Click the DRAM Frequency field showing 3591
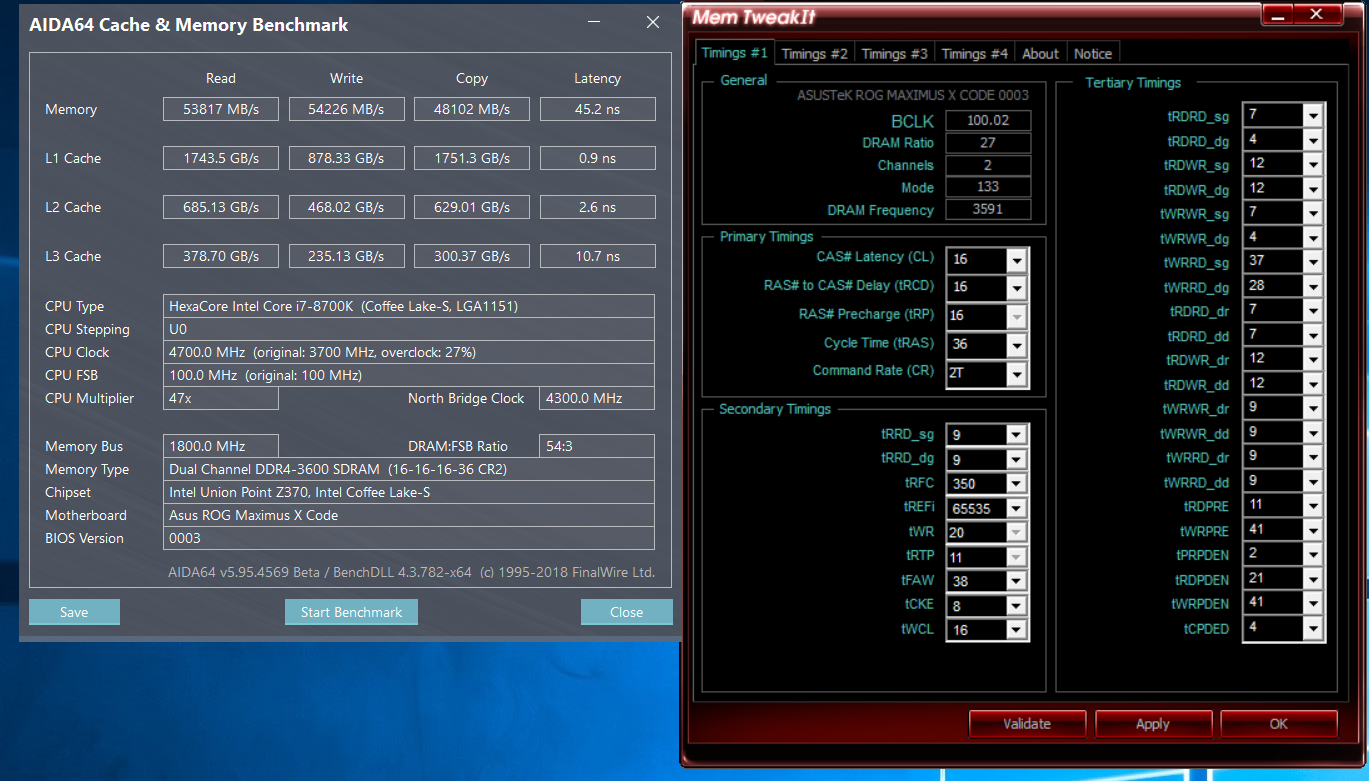Image resolution: width=1369 pixels, height=781 pixels. click(x=988, y=210)
